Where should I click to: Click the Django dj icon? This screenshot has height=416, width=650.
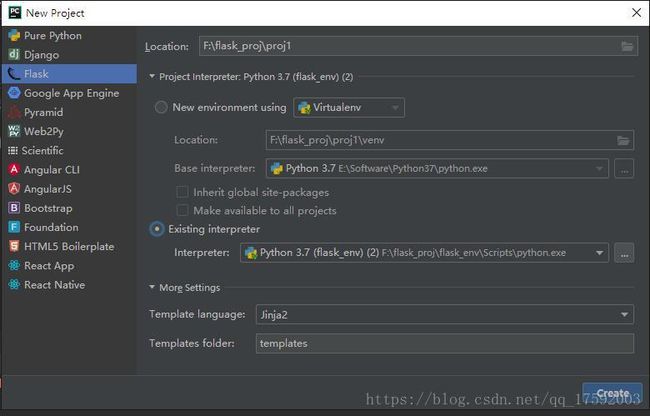click(x=14, y=54)
